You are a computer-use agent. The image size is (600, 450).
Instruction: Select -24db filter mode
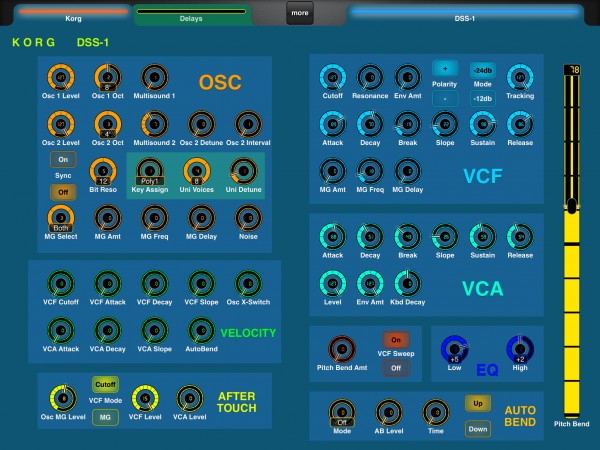(483, 70)
